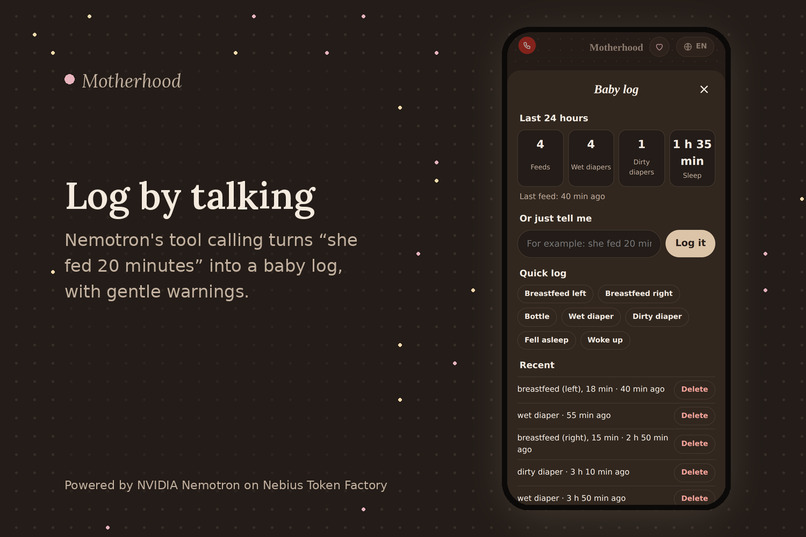Click the "Last feed: 40 min ago" text
Screen dimensions: 806x537
[x=562, y=196]
